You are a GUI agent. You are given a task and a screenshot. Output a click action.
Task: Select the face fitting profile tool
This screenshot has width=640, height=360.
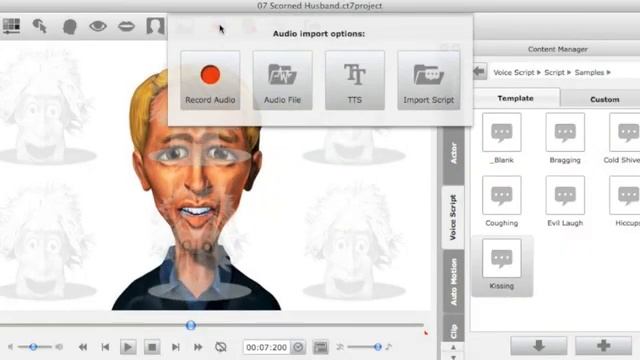40,27
